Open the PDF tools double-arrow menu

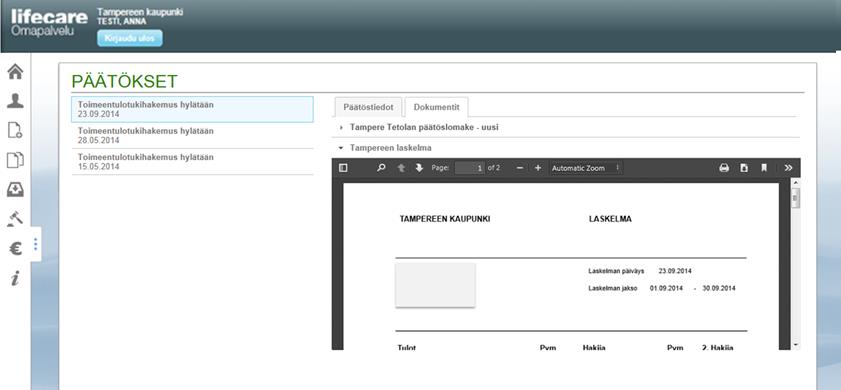point(788,168)
